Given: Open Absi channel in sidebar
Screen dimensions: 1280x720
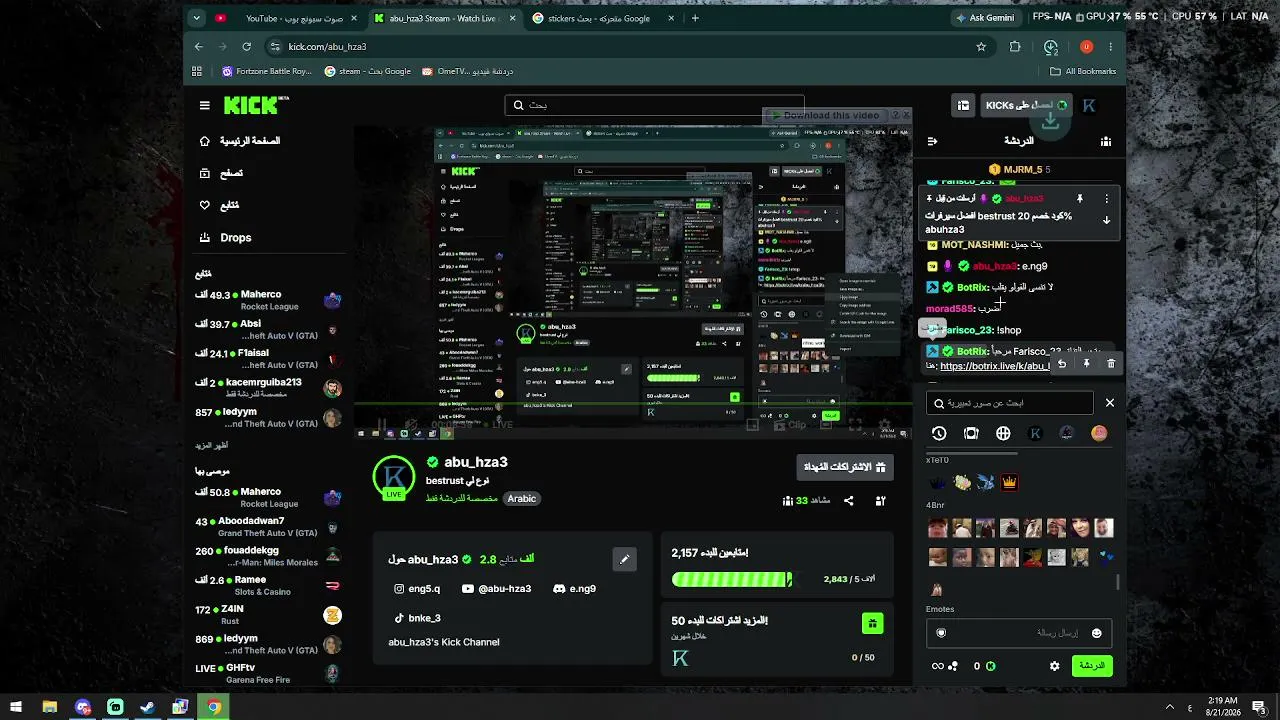Looking at the screenshot, I should click(x=269, y=330).
